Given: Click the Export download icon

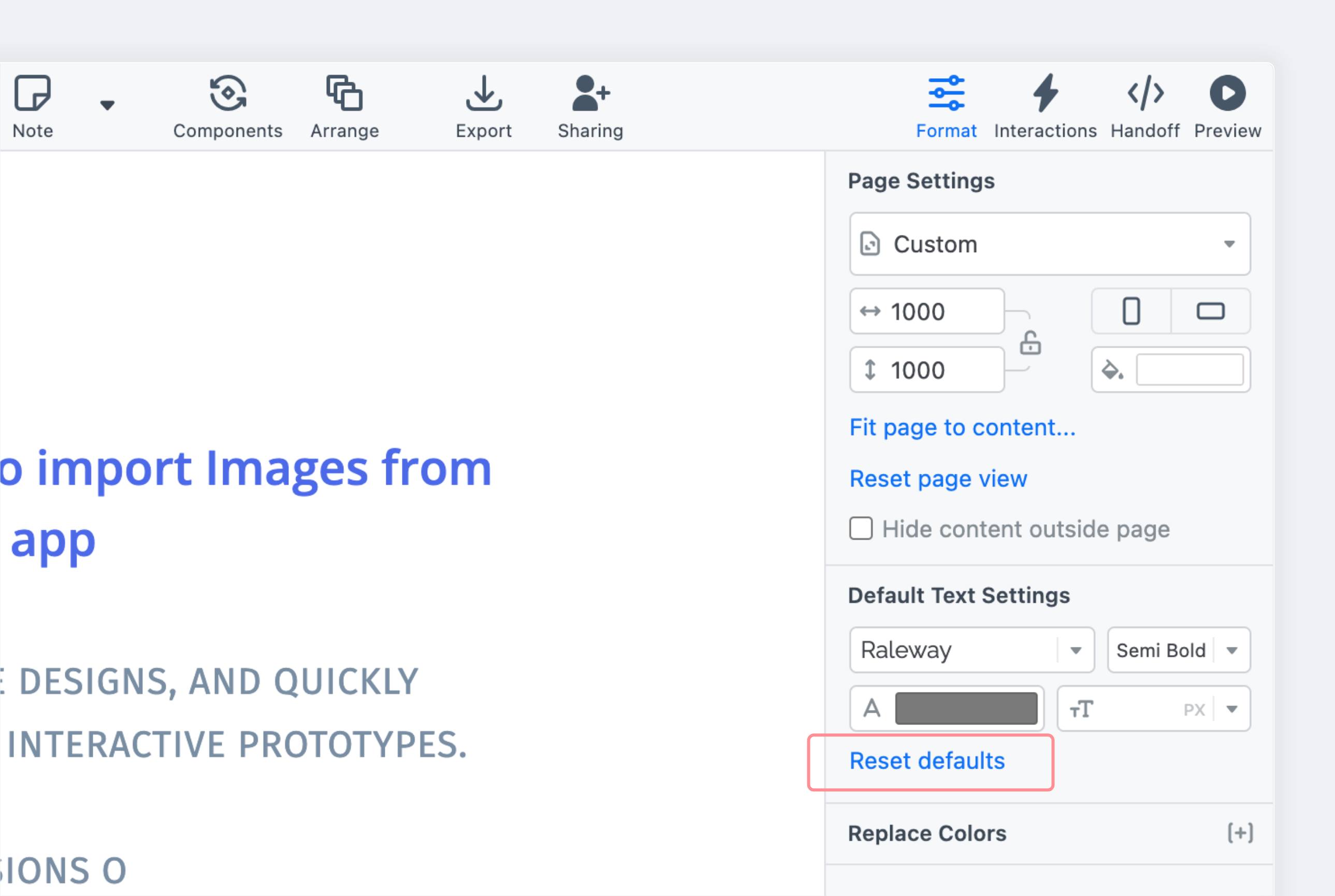Looking at the screenshot, I should [484, 93].
